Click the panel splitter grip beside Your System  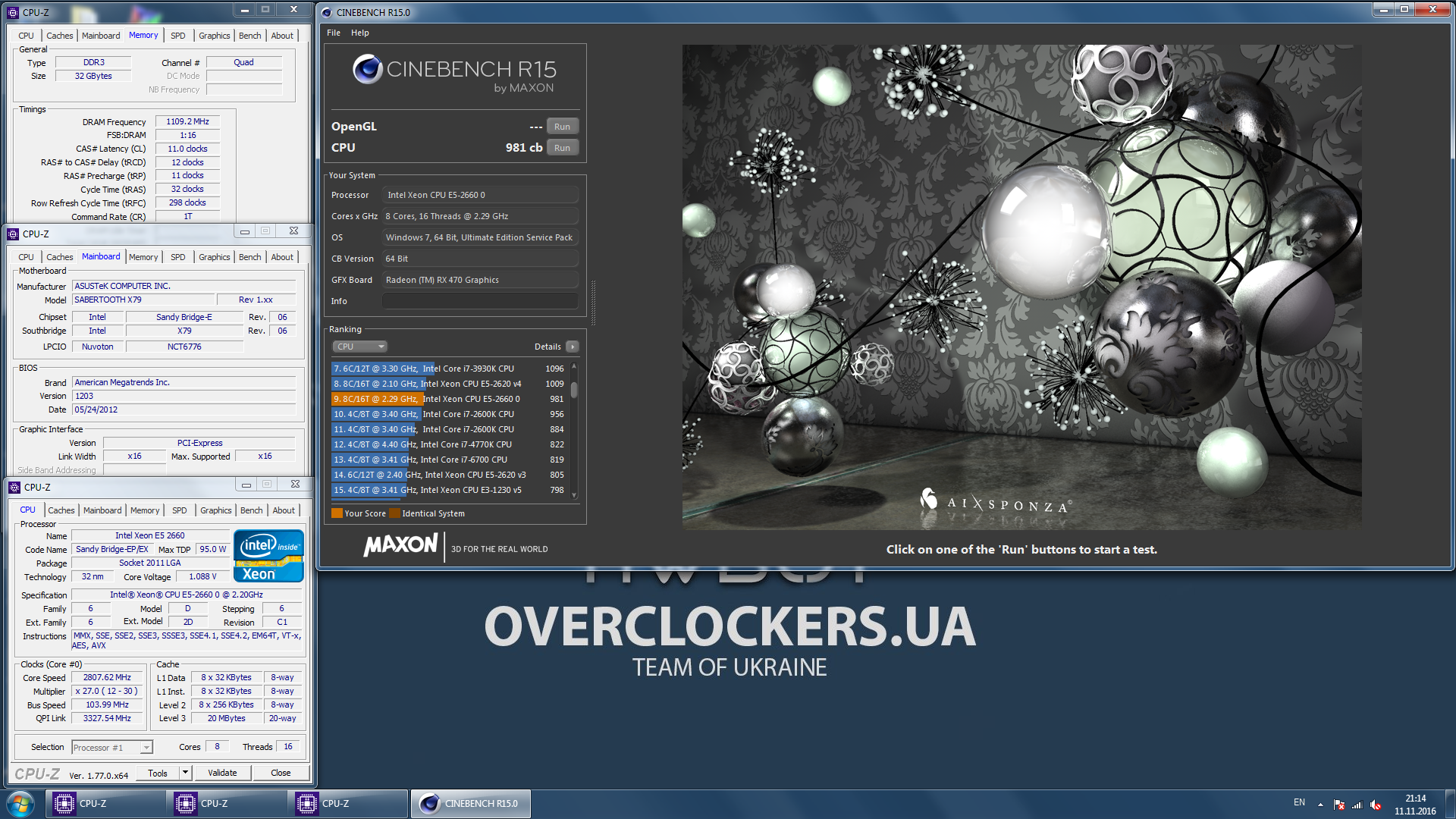593,303
